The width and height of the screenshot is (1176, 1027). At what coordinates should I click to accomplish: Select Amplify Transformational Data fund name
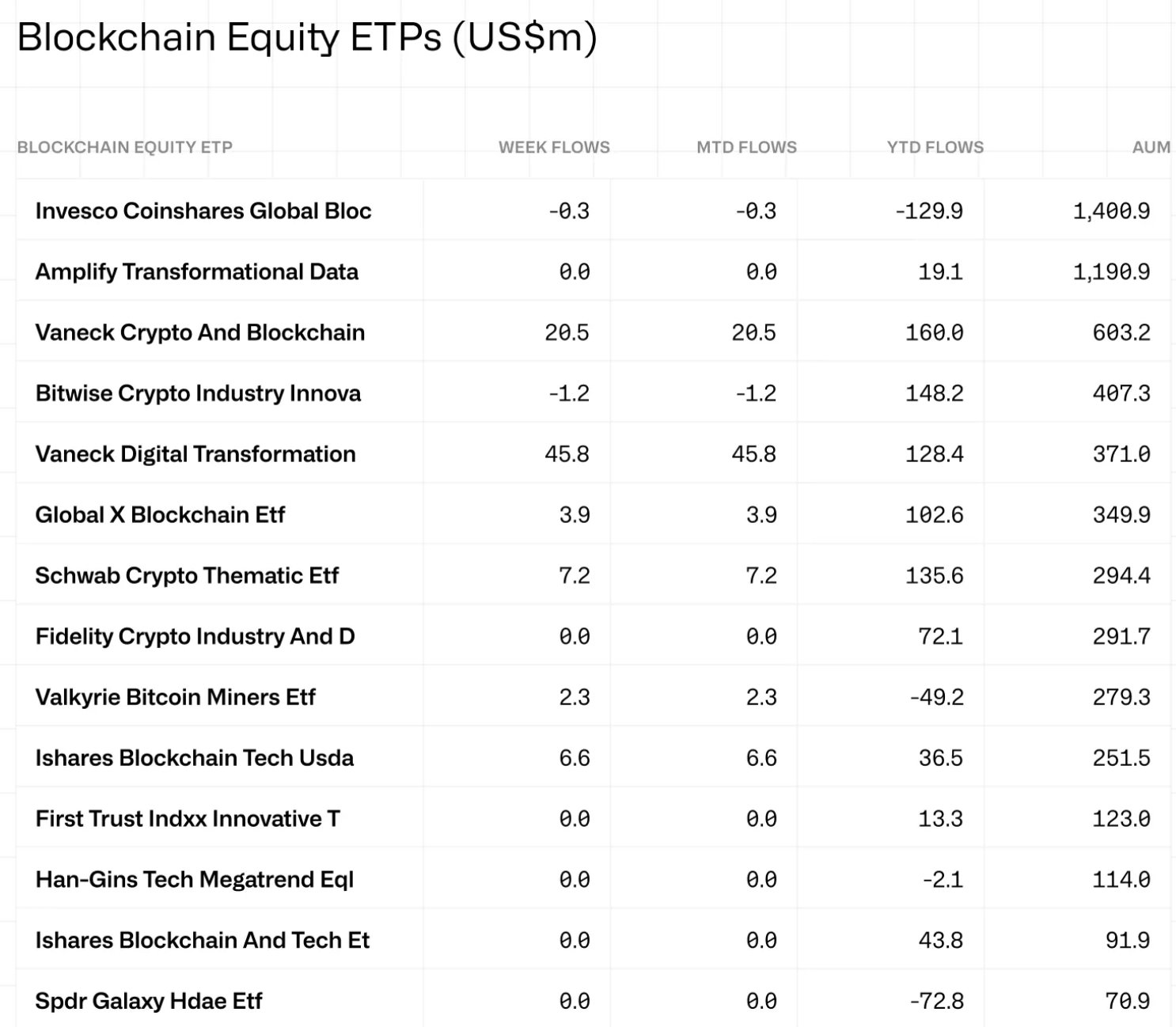(197, 272)
